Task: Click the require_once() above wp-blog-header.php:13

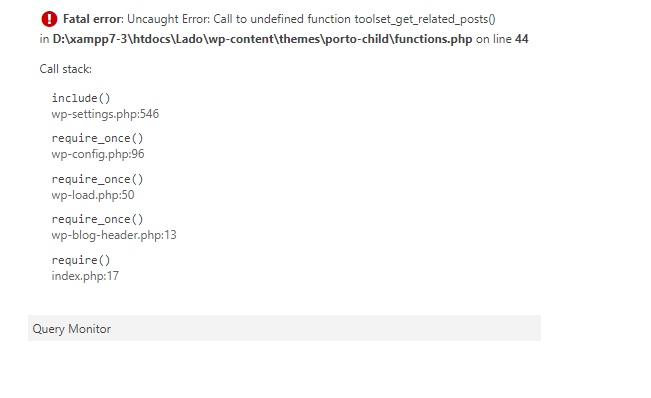Action: [97, 219]
